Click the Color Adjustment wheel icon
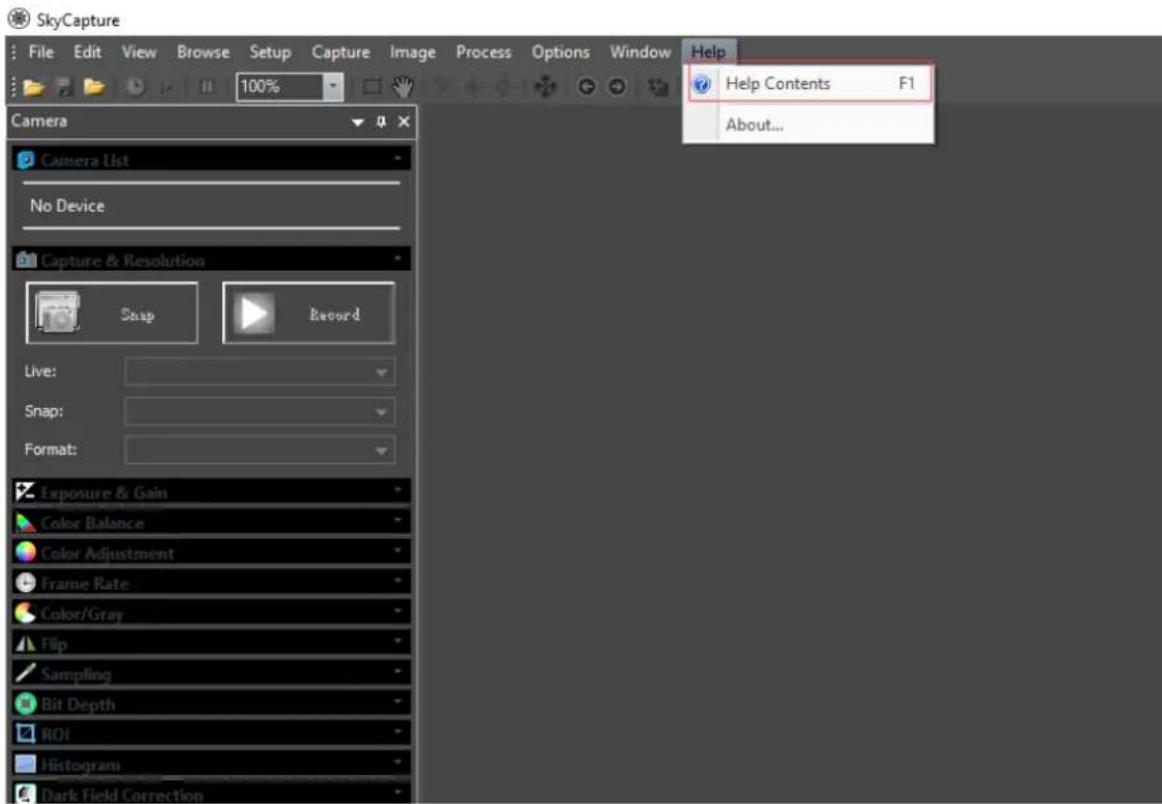The height and width of the screenshot is (804, 1162). click(x=25, y=552)
